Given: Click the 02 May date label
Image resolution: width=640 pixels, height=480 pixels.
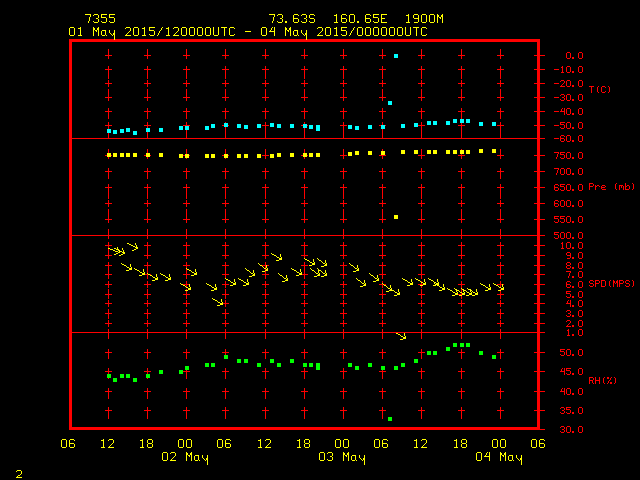Looking at the screenshot, I should tap(185, 457).
